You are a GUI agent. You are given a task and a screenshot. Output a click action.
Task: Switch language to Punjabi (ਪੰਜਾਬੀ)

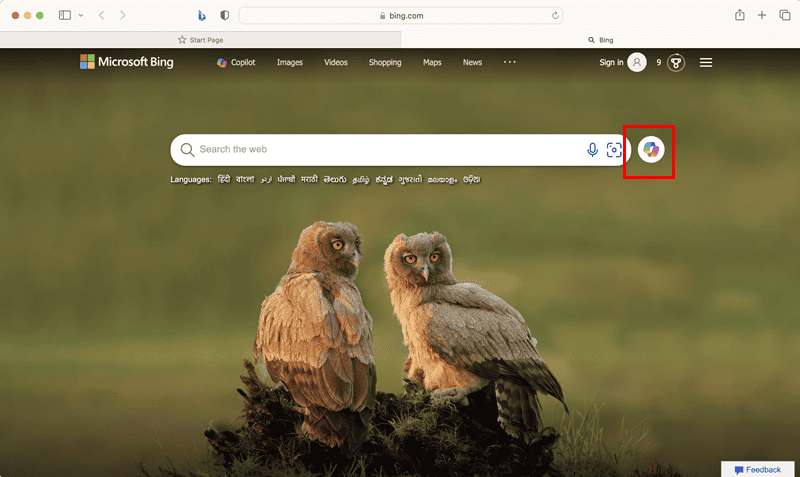point(286,179)
